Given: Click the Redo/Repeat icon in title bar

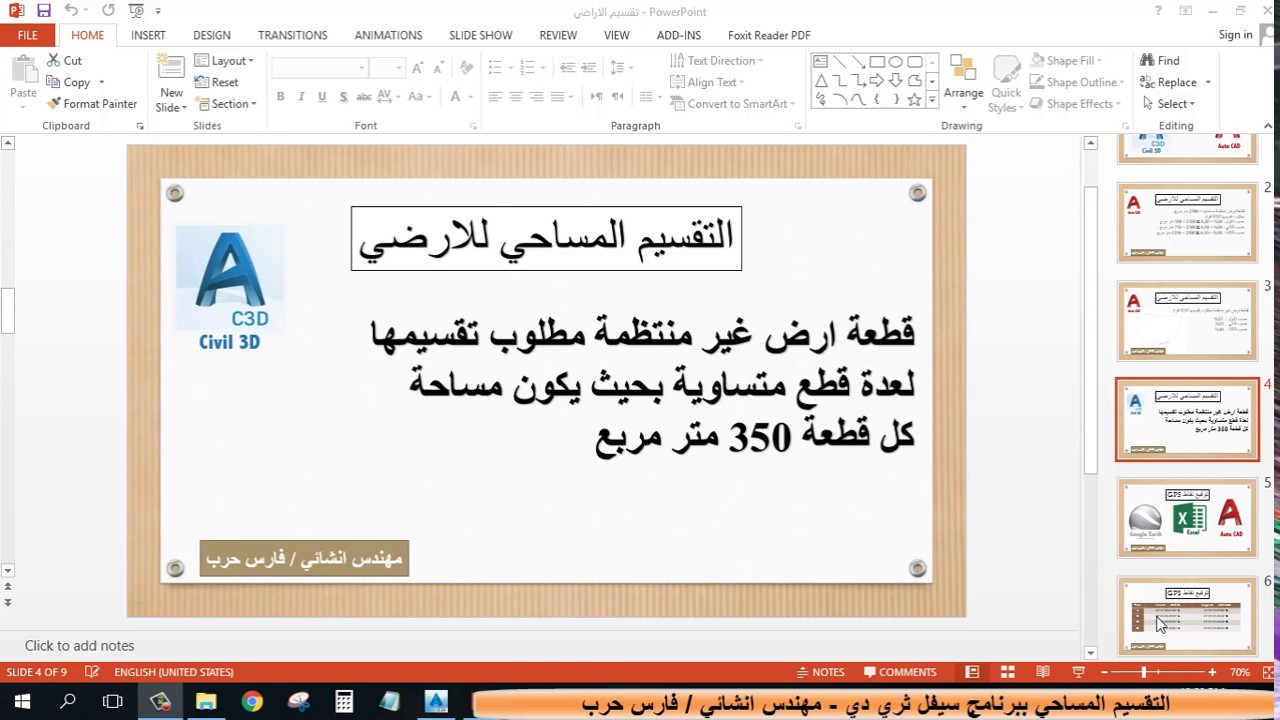Looking at the screenshot, I should point(108,11).
